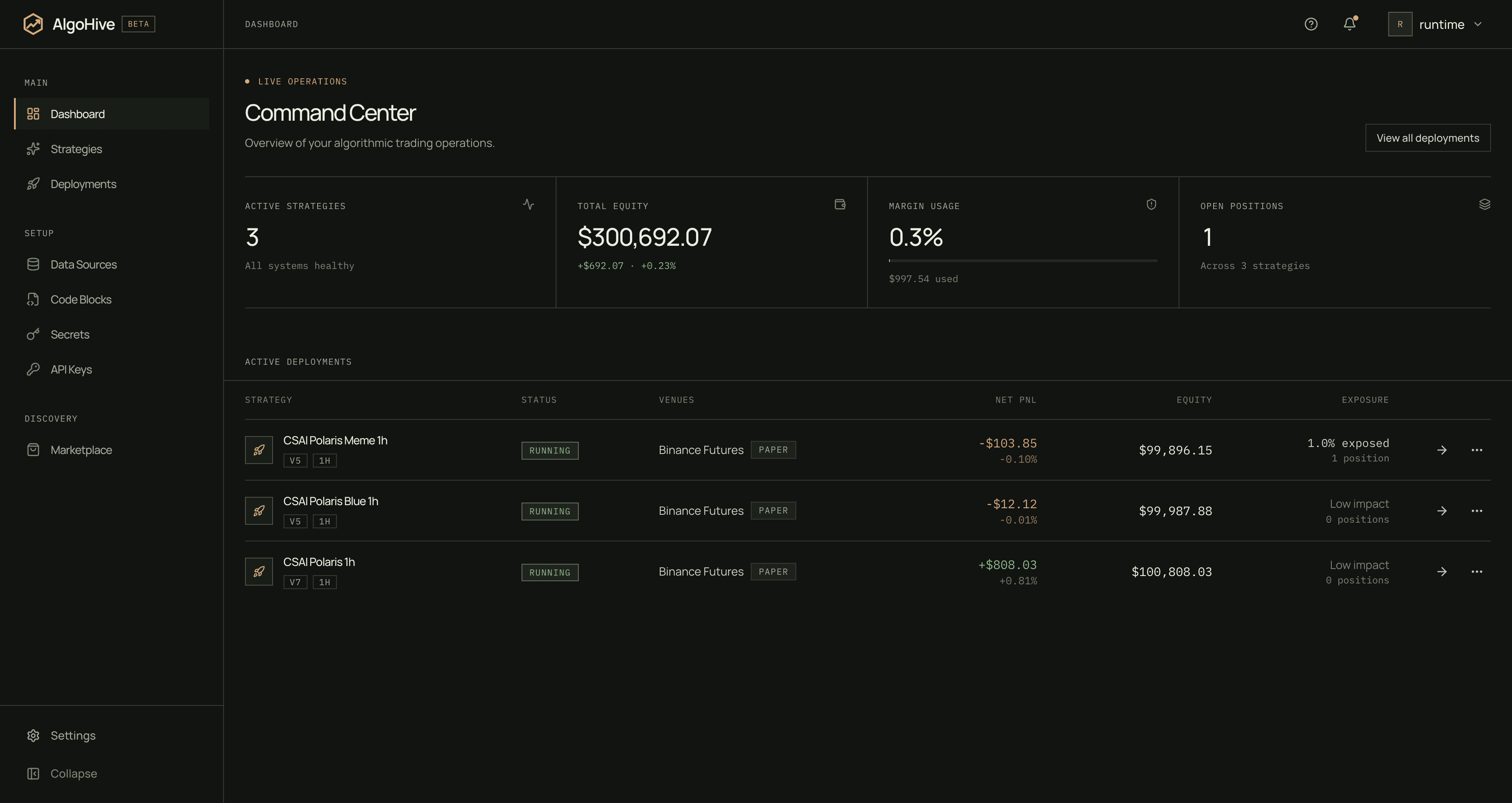Click View all deployments button
Screen dimensions: 1512x803
click(x=1428, y=138)
